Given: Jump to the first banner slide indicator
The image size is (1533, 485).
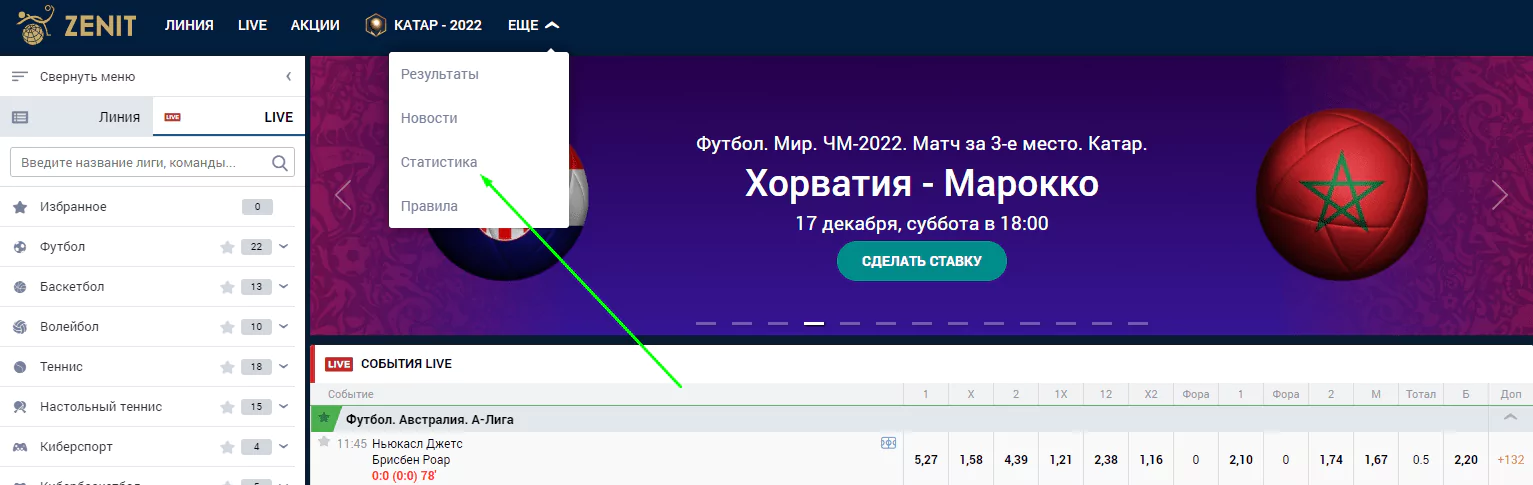Looking at the screenshot, I should [x=706, y=323].
